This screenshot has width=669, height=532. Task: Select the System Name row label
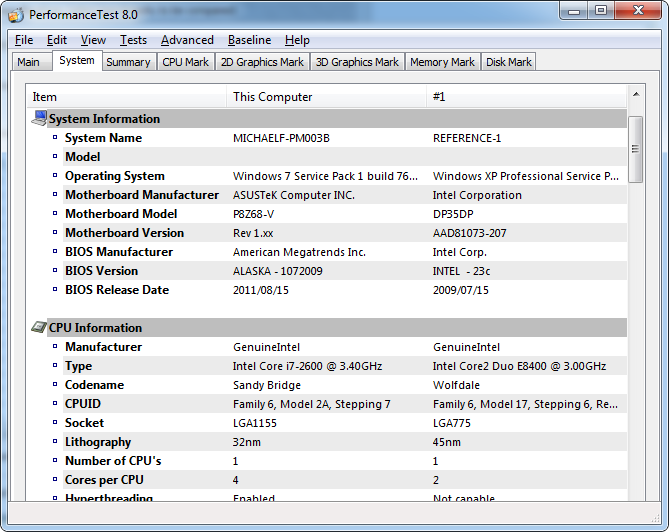pyautogui.click(x=103, y=138)
